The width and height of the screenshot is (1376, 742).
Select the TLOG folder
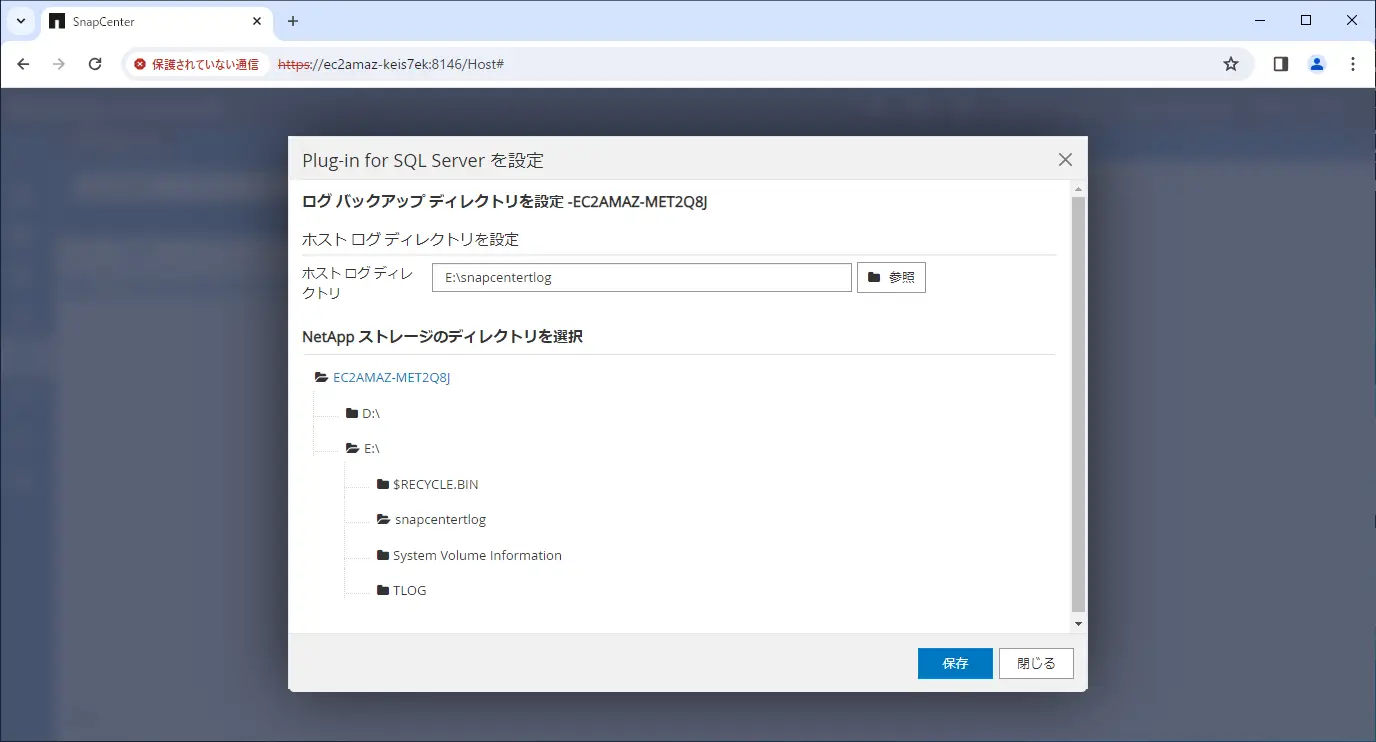pos(410,590)
